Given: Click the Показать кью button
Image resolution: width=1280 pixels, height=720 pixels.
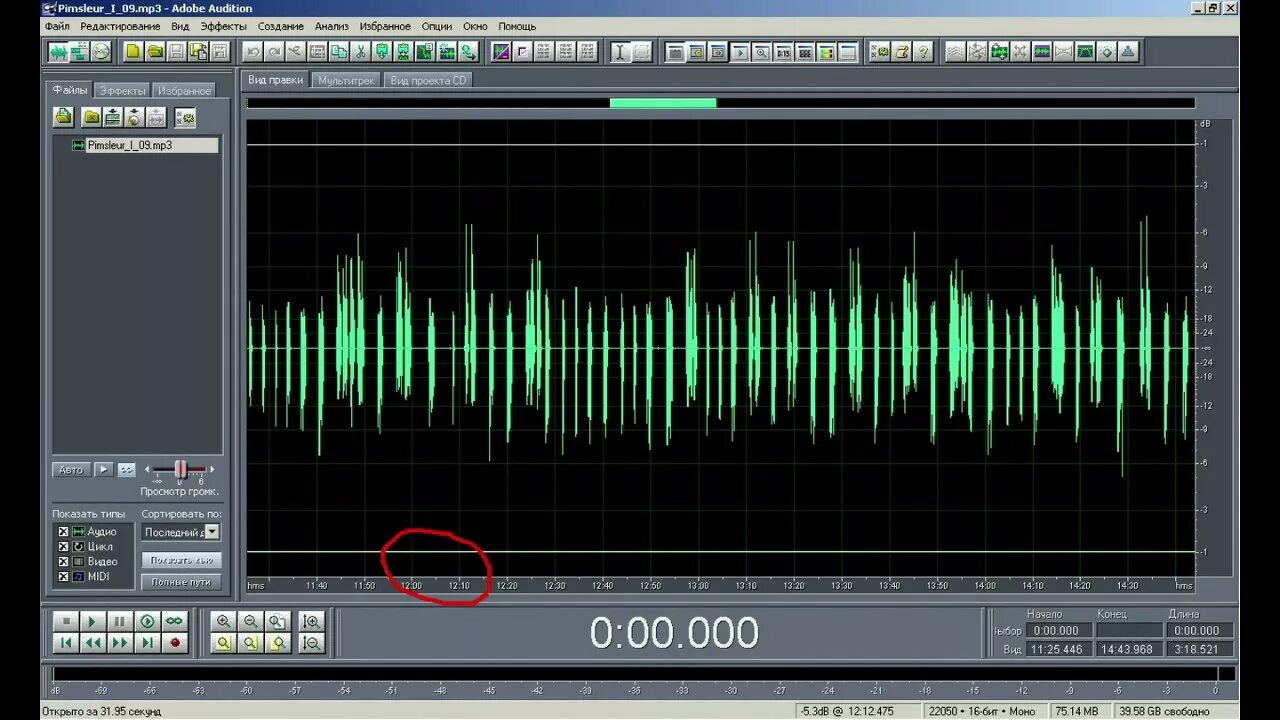Looking at the screenshot, I should [x=181, y=560].
